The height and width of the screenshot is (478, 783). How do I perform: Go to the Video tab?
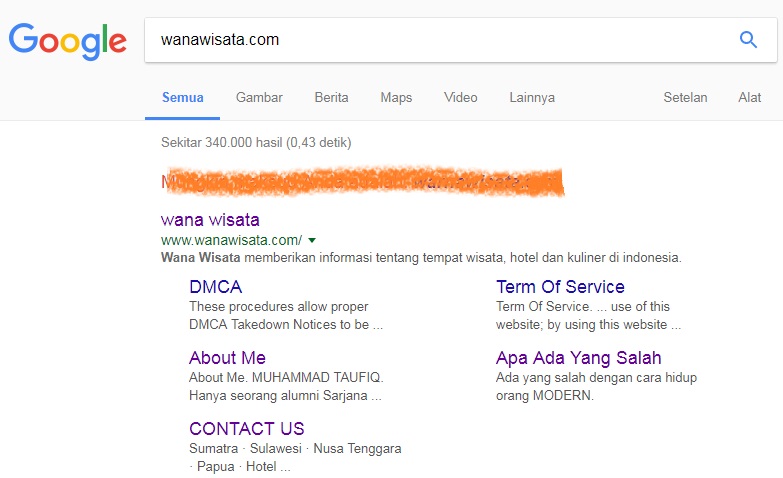click(x=460, y=97)
